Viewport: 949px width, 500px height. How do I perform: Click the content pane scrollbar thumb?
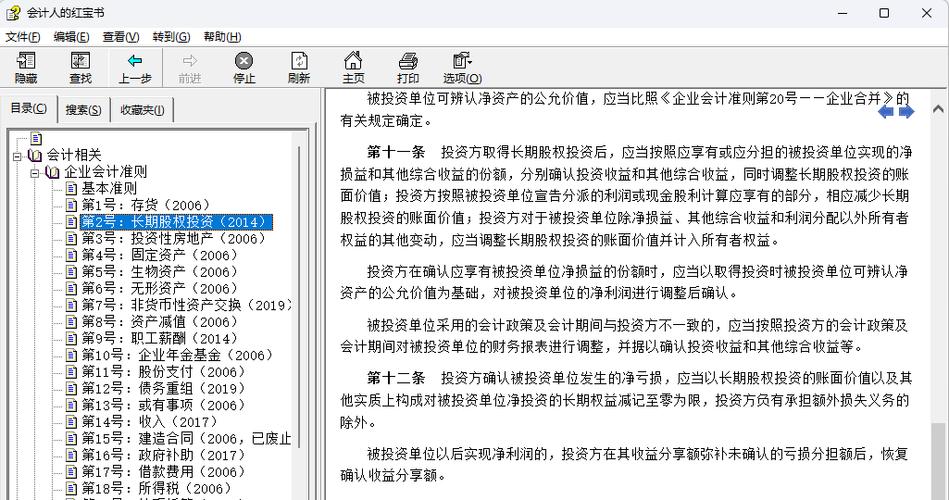[x=938, y=461]
